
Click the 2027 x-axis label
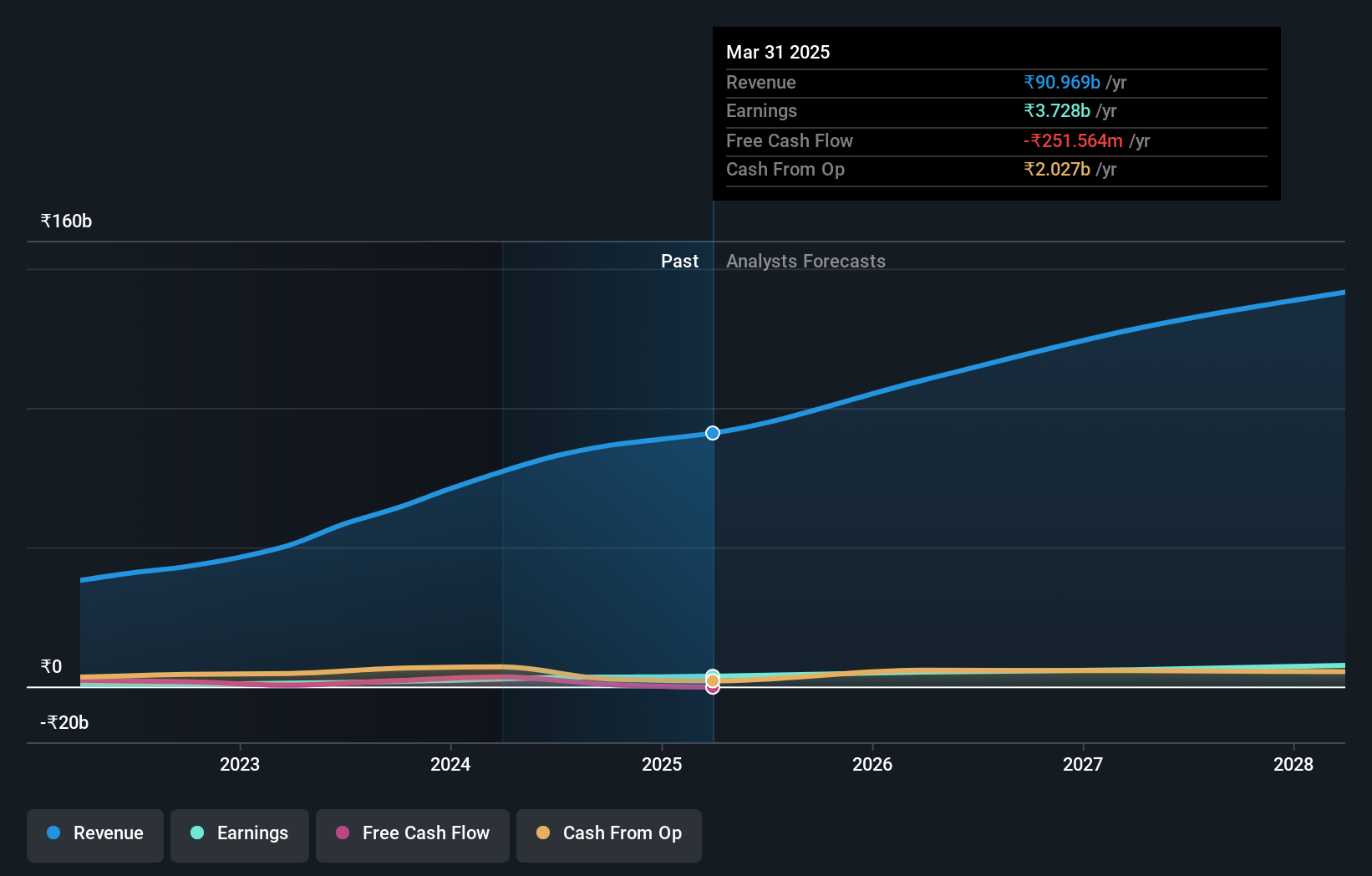point(1083,764)
